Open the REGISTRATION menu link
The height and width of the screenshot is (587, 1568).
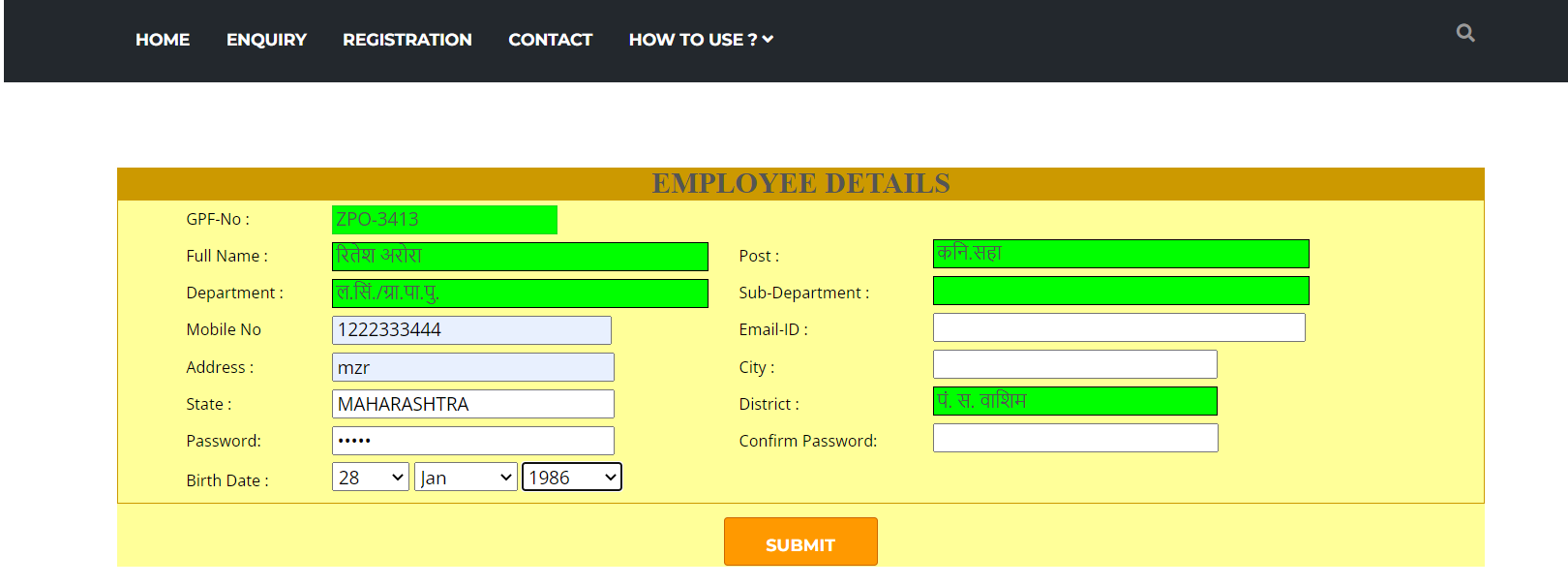[x=407, y=40]
